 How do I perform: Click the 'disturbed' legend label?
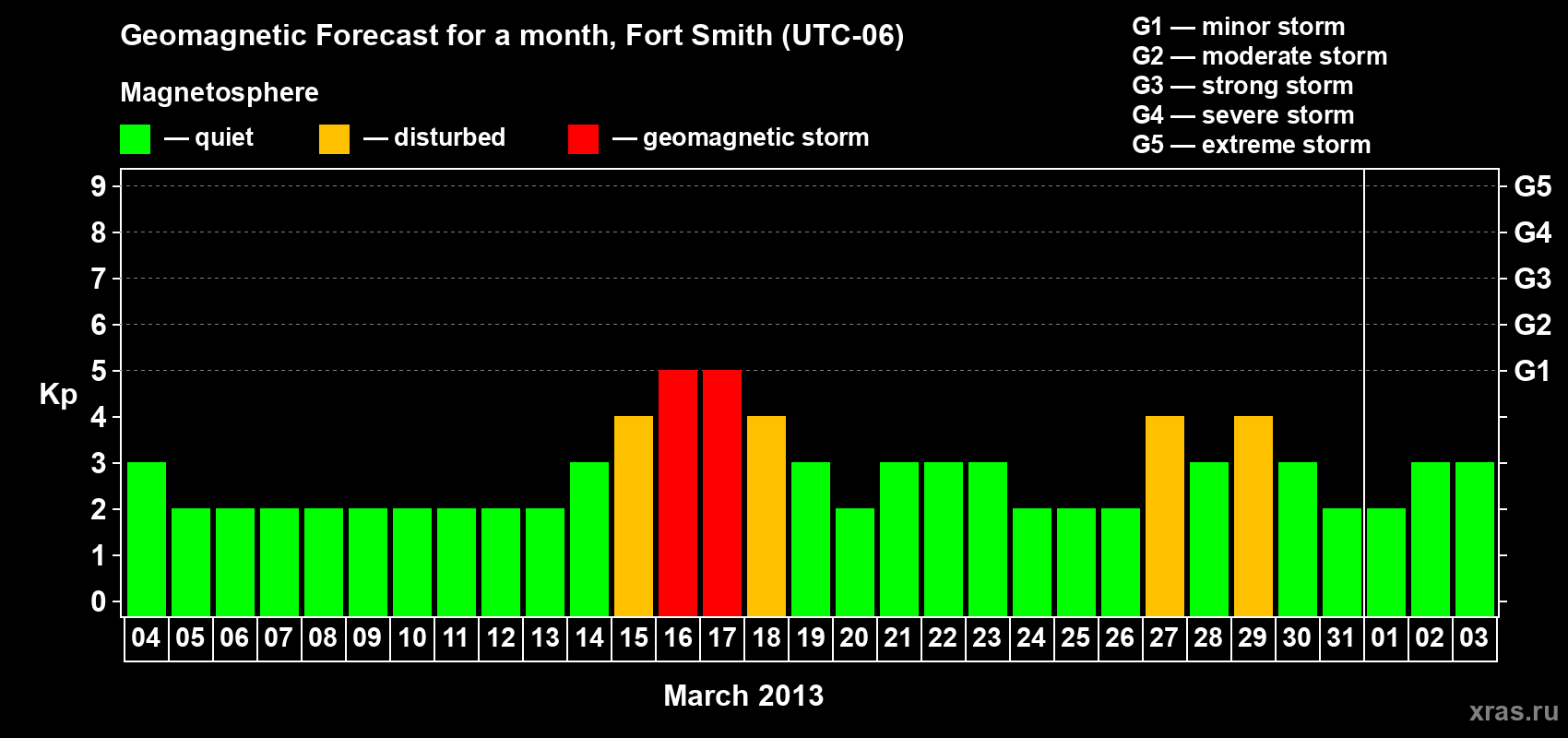(449, 137)
